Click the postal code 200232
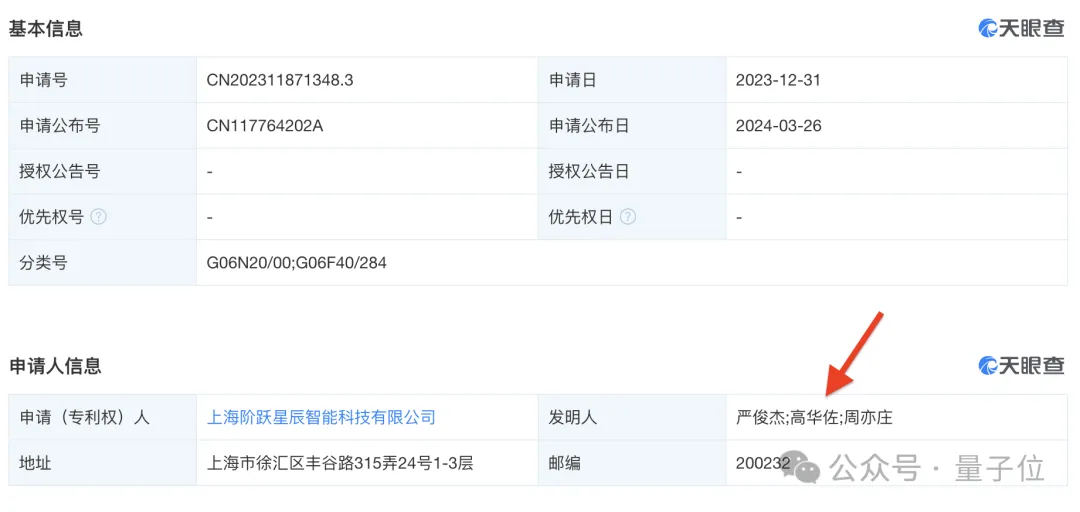 pos(762,463)
